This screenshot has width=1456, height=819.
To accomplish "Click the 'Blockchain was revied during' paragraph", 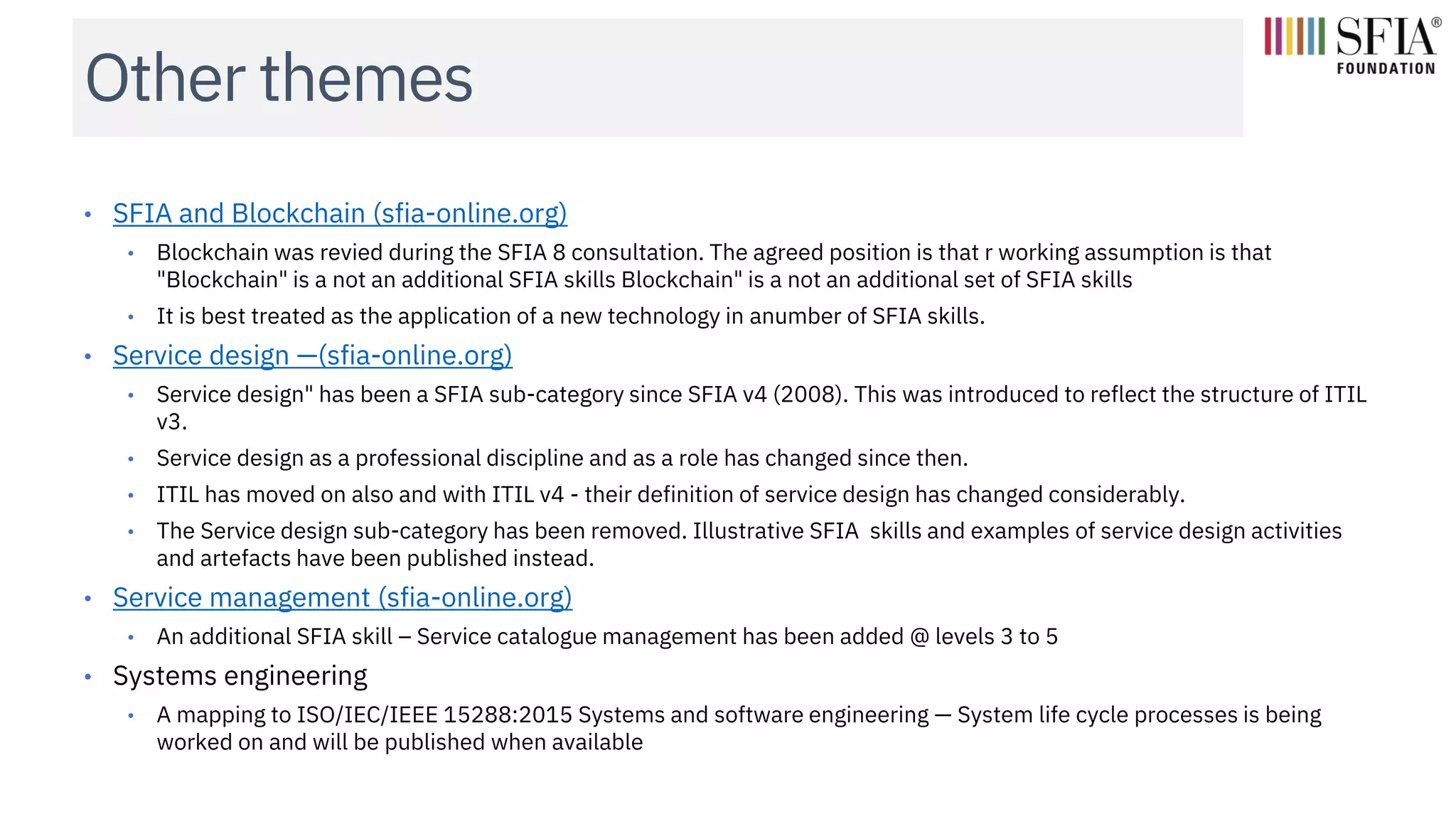I will click(x=714, y=266).
